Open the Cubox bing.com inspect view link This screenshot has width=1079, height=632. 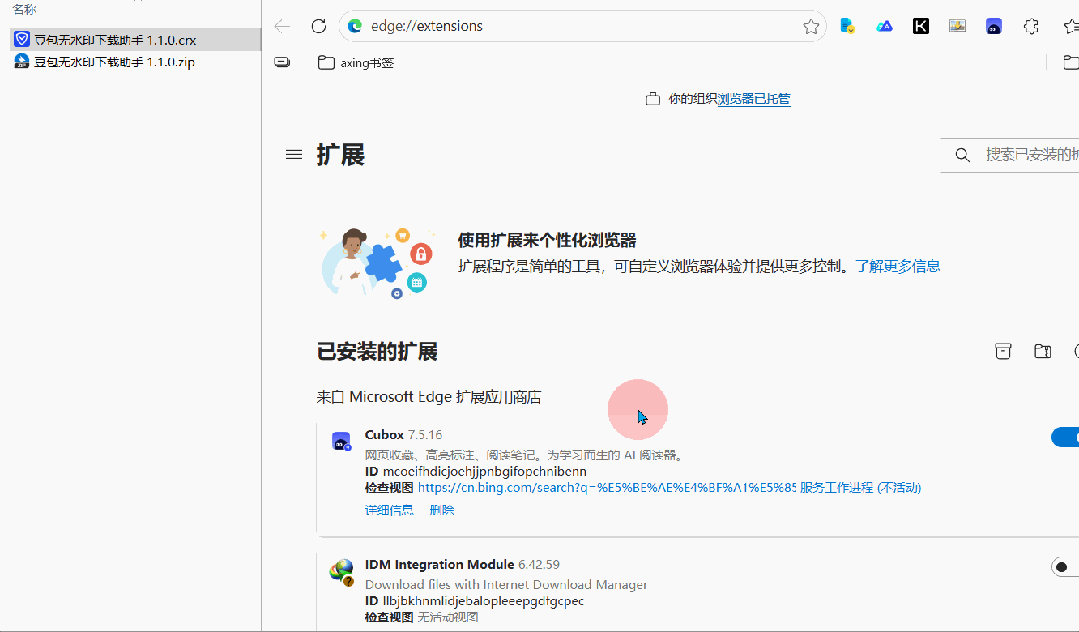pos(607,487)
